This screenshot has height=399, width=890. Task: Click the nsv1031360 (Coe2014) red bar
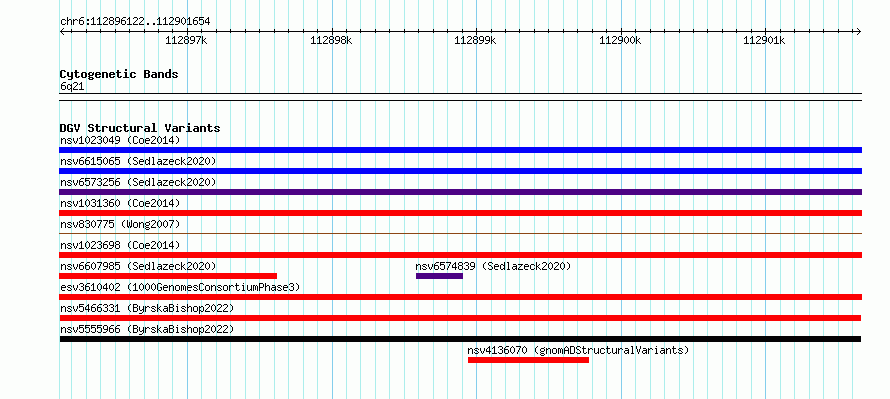460,213
